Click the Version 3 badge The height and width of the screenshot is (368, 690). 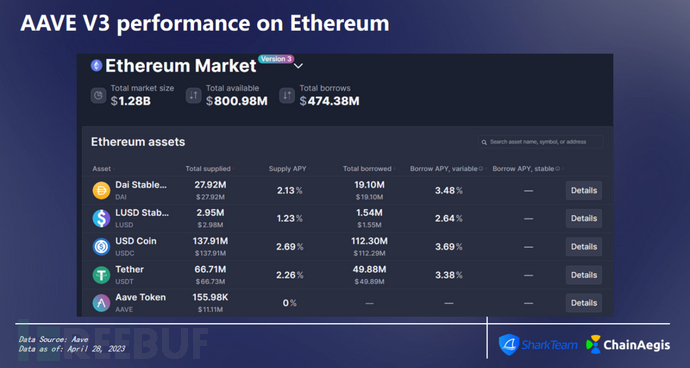276,59
